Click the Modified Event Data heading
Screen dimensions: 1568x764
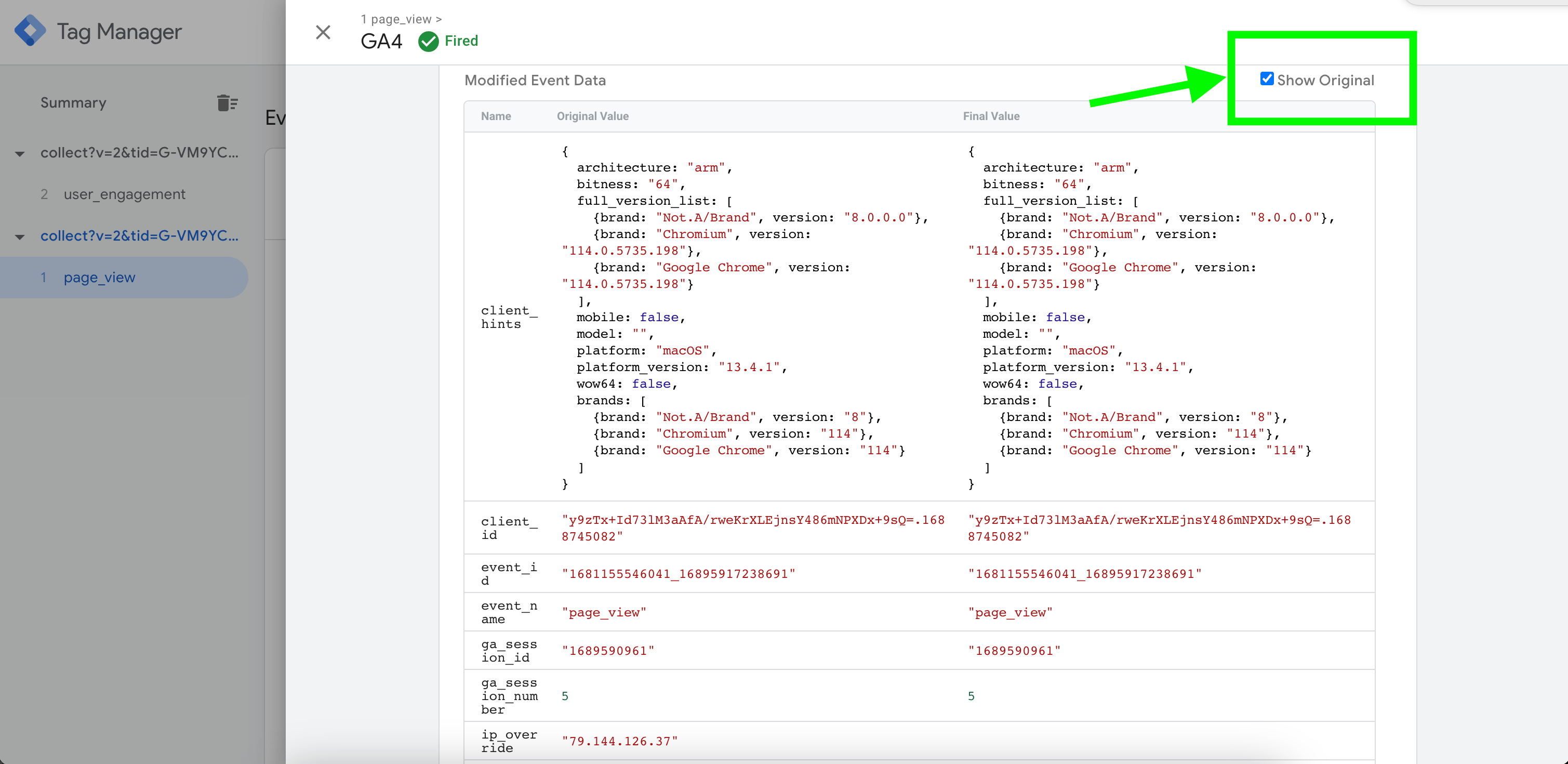535,81
